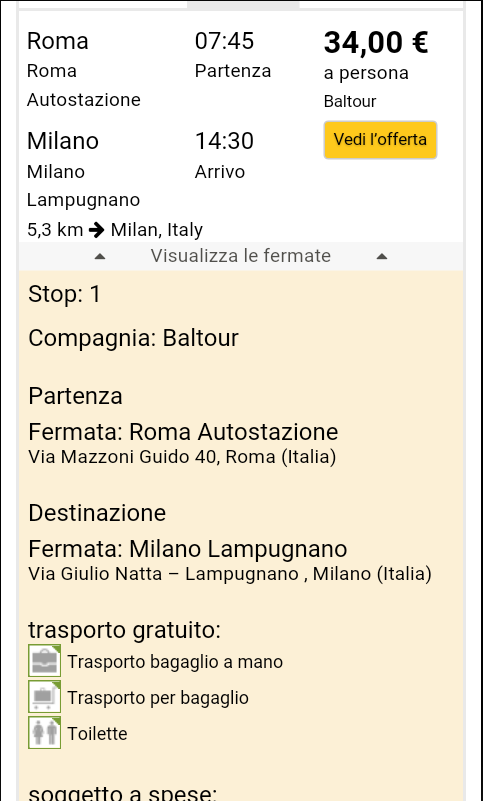Click the hand luggage briefcase icon
483x801 pixels.
pos(44,661)
